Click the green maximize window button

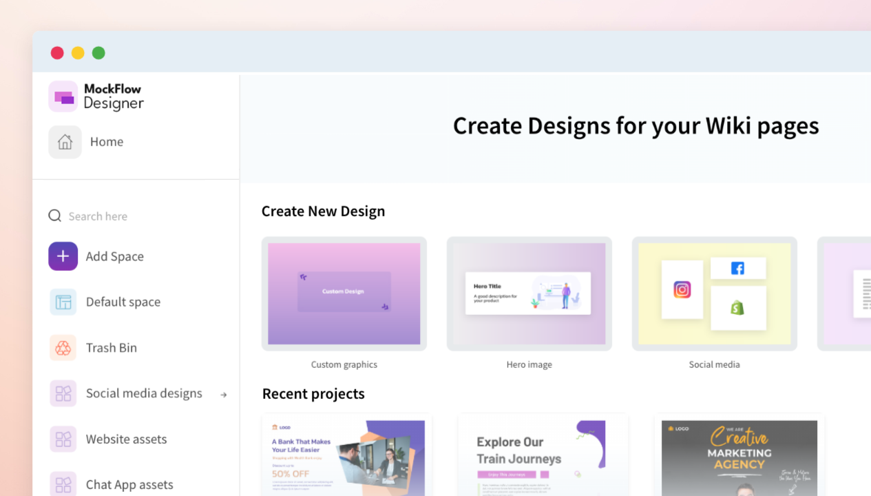coord(98,53)
